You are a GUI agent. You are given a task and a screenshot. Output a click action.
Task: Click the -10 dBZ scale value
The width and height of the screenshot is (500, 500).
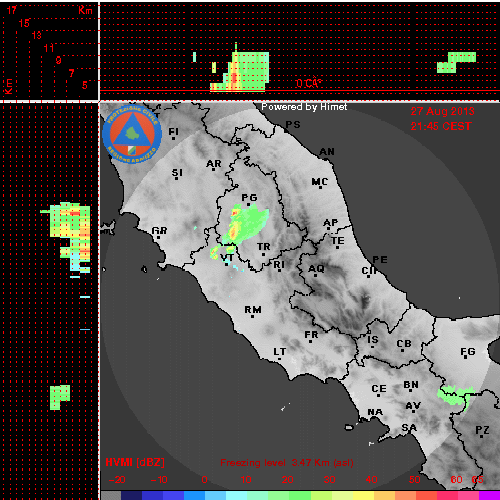coord(159,480)
